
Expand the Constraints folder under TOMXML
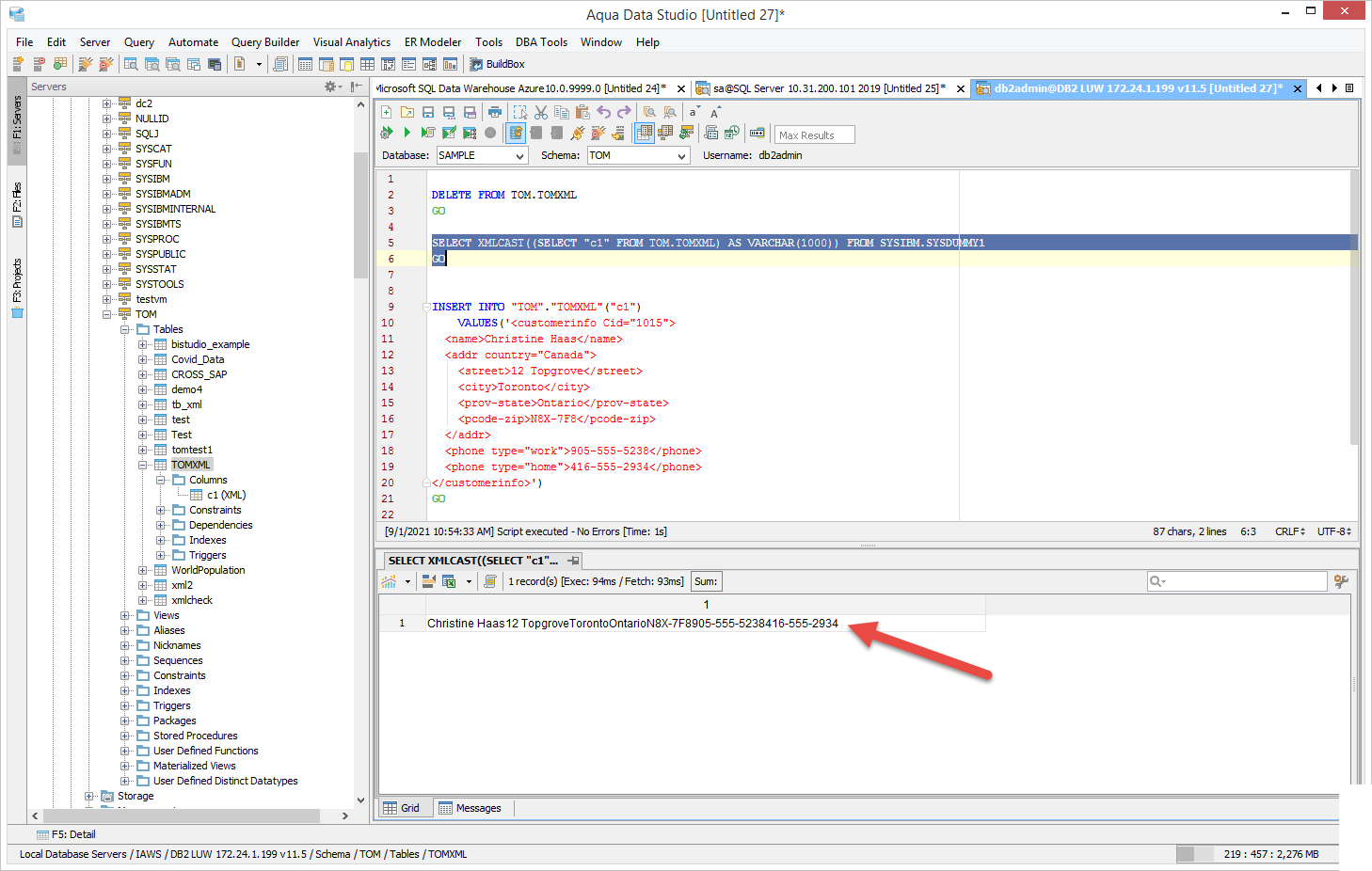[161, 510]
